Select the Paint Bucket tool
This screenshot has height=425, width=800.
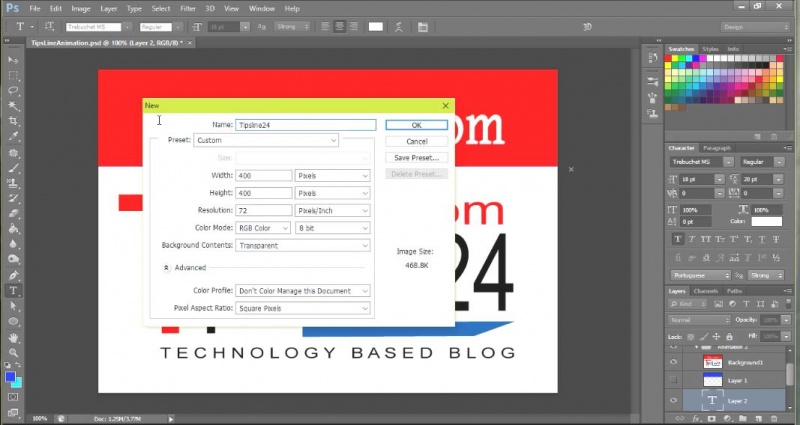(x=13, y=229)
